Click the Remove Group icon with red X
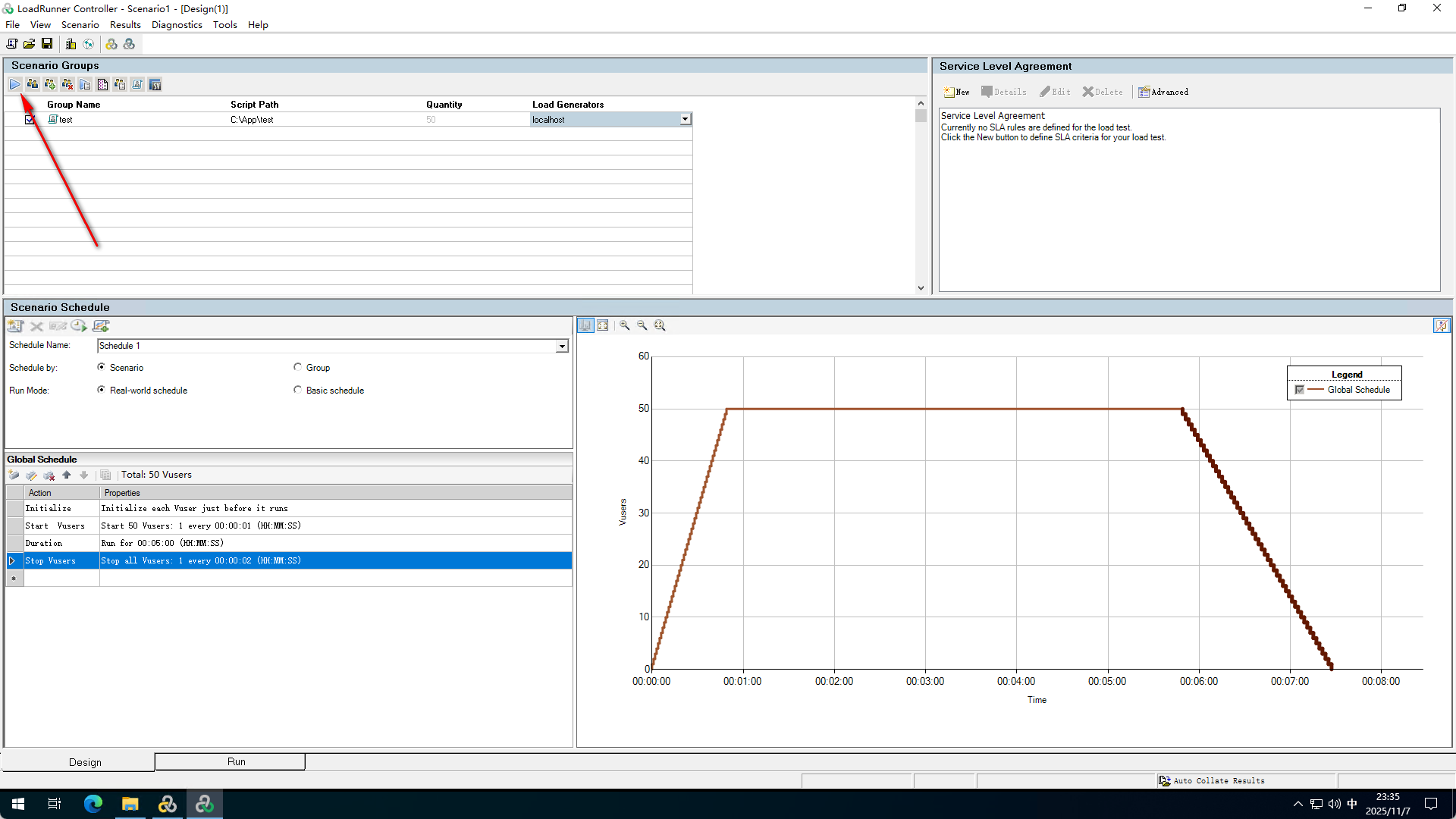This screenshot has height=819, width=1456. click(x=67, y=84)
